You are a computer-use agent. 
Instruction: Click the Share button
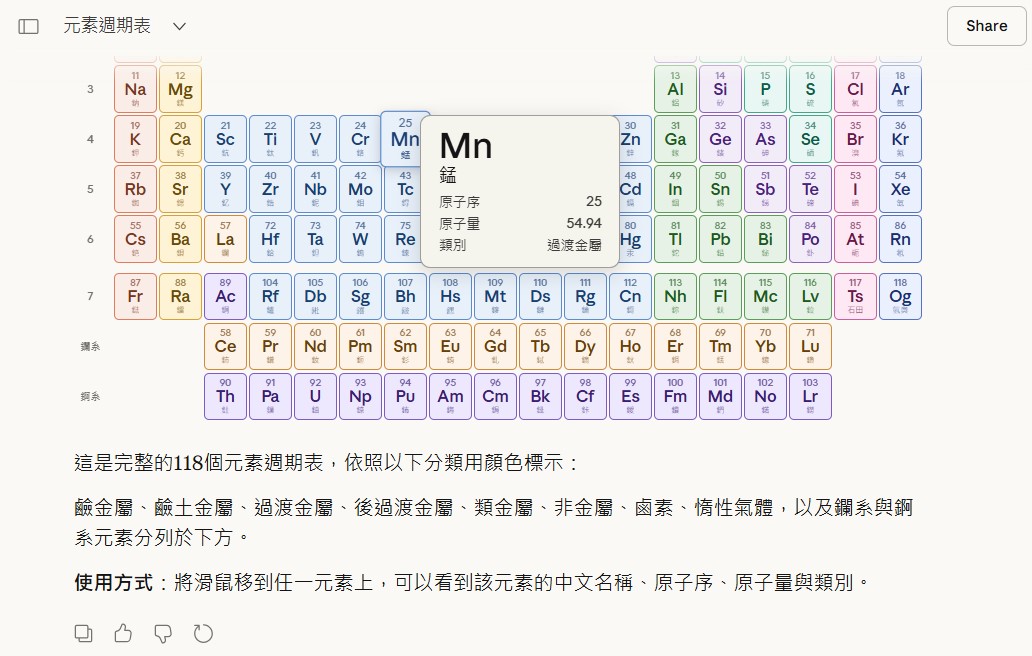[x=986, y=26]
